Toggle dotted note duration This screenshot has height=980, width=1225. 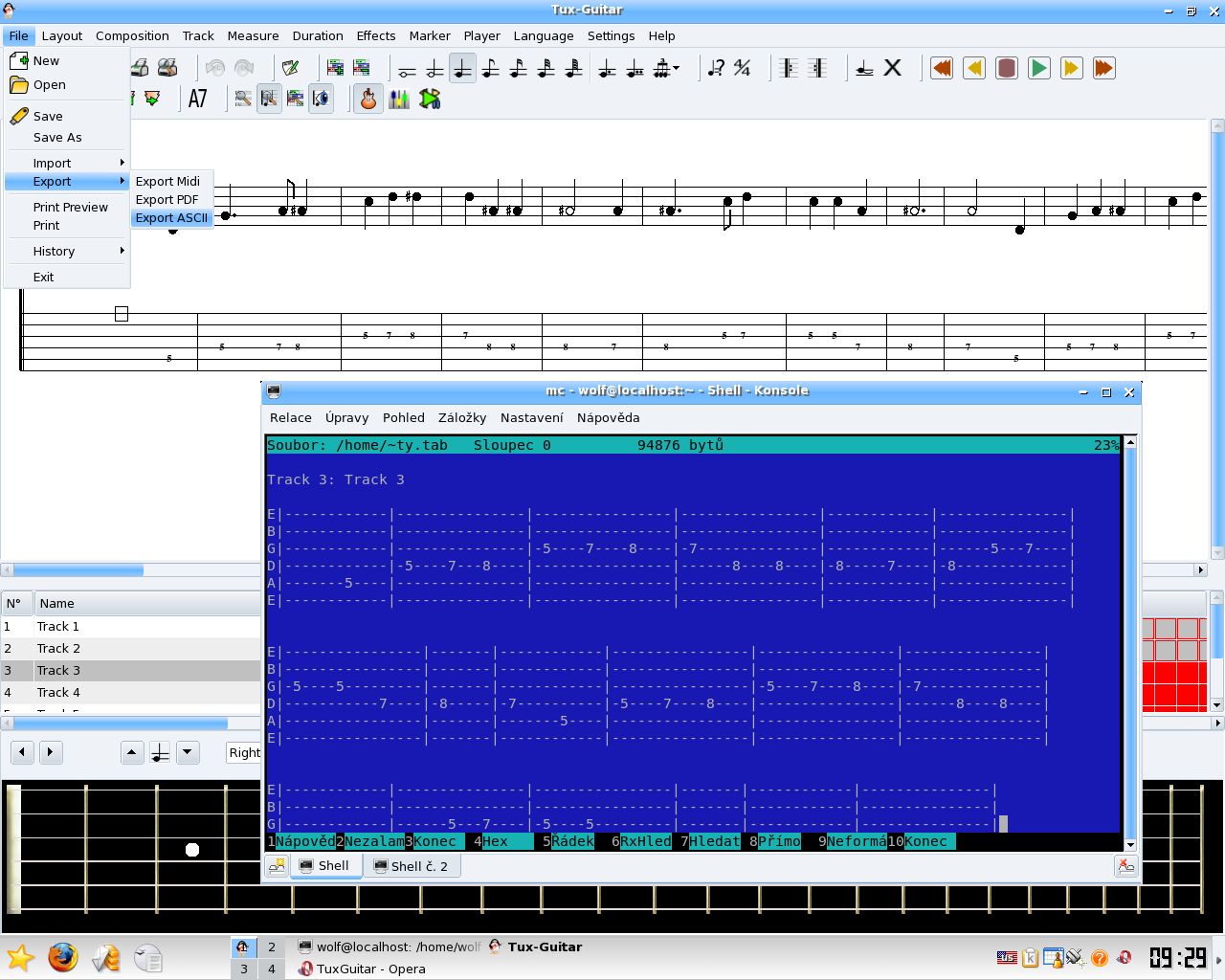tap(607, 69)
